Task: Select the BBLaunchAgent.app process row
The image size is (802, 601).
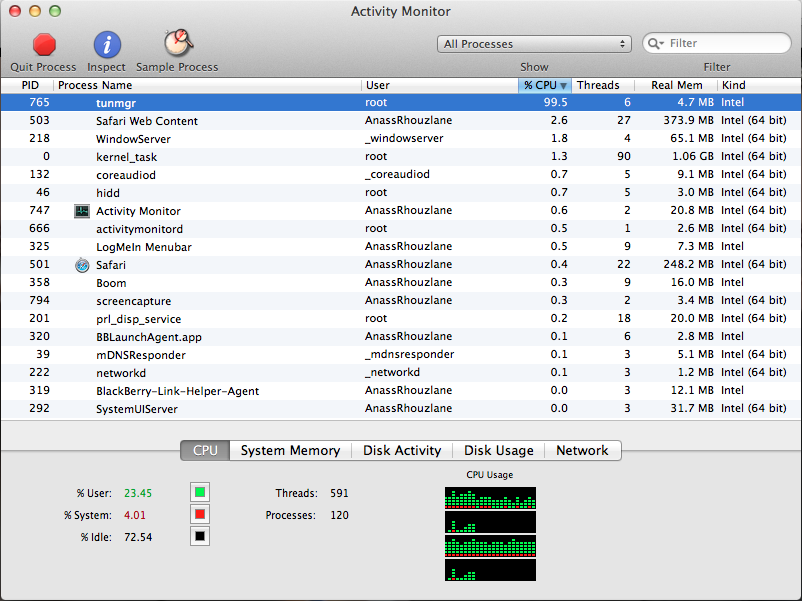Action: tap(401, 337)
